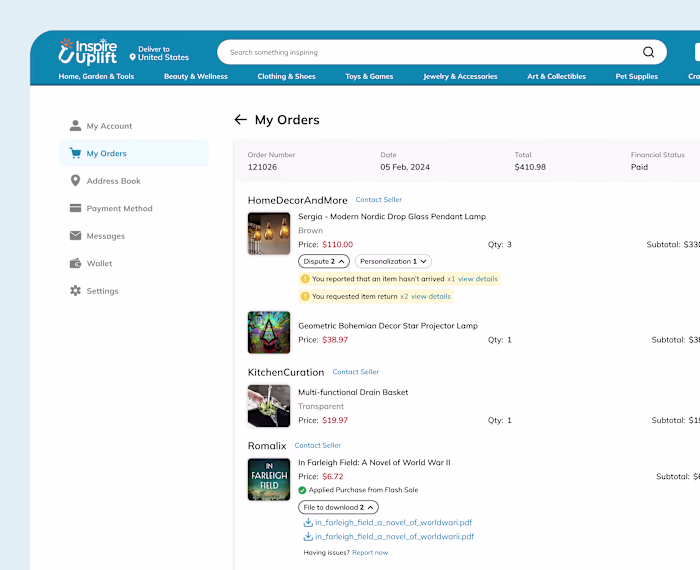Collapse the File to download 2 expander
This screenshot has width=700, height=570.
(x=338, y=508)
